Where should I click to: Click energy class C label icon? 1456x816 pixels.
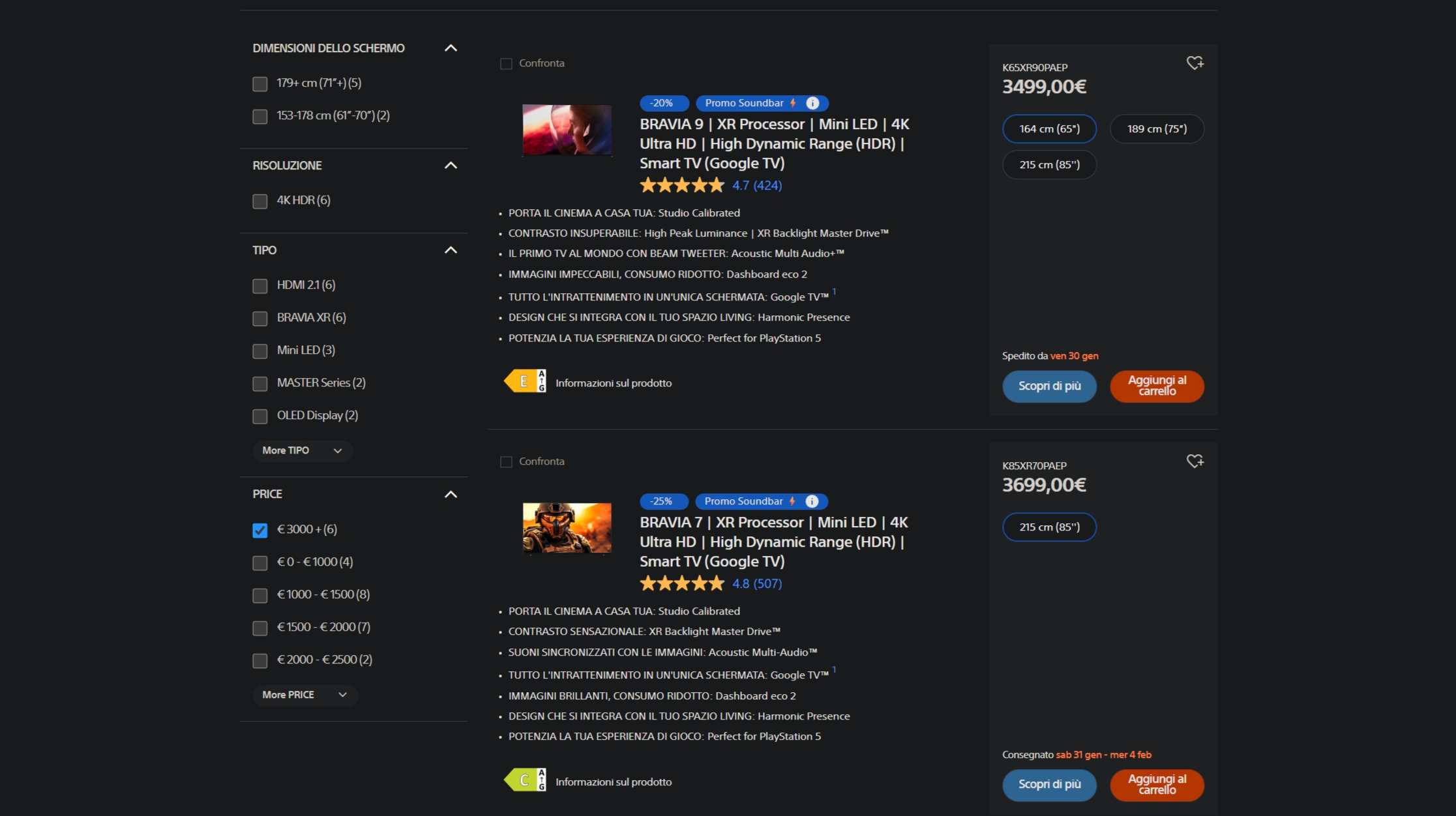click(526, 780)
